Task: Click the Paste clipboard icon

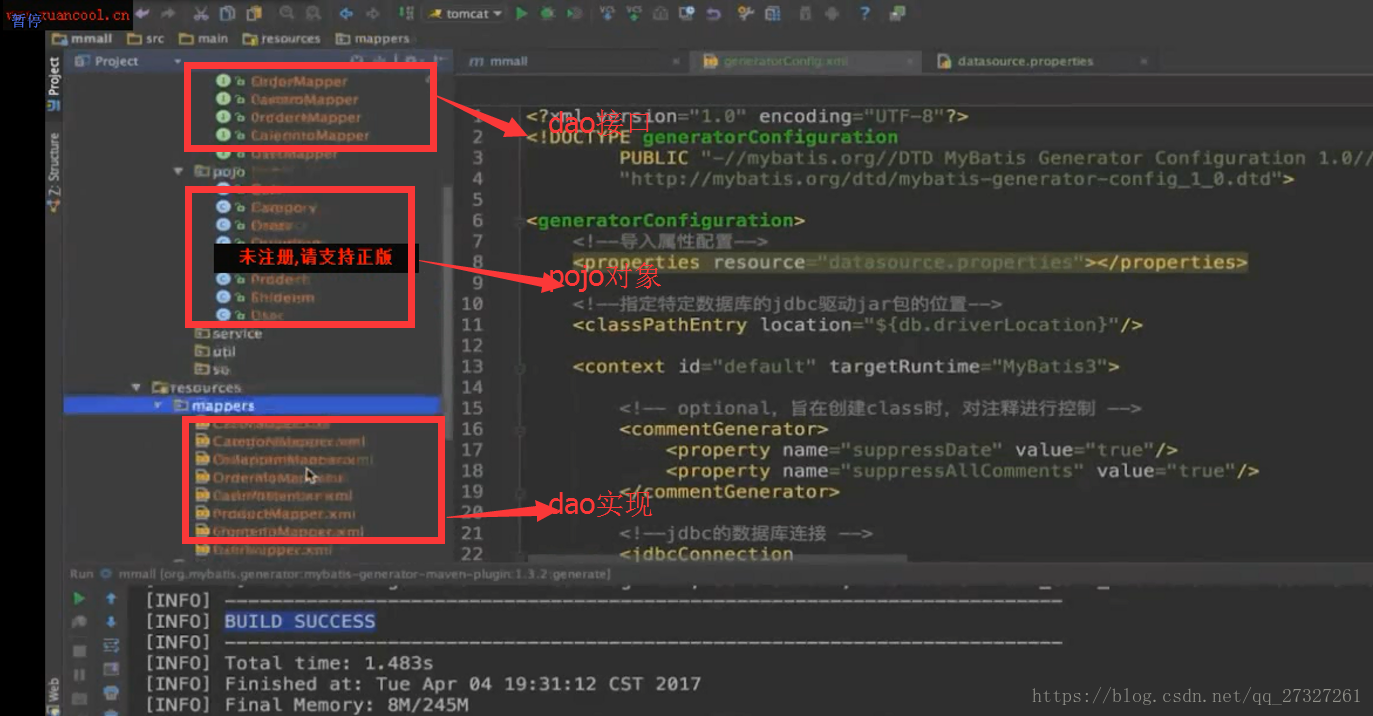Action: pos(254,14)
